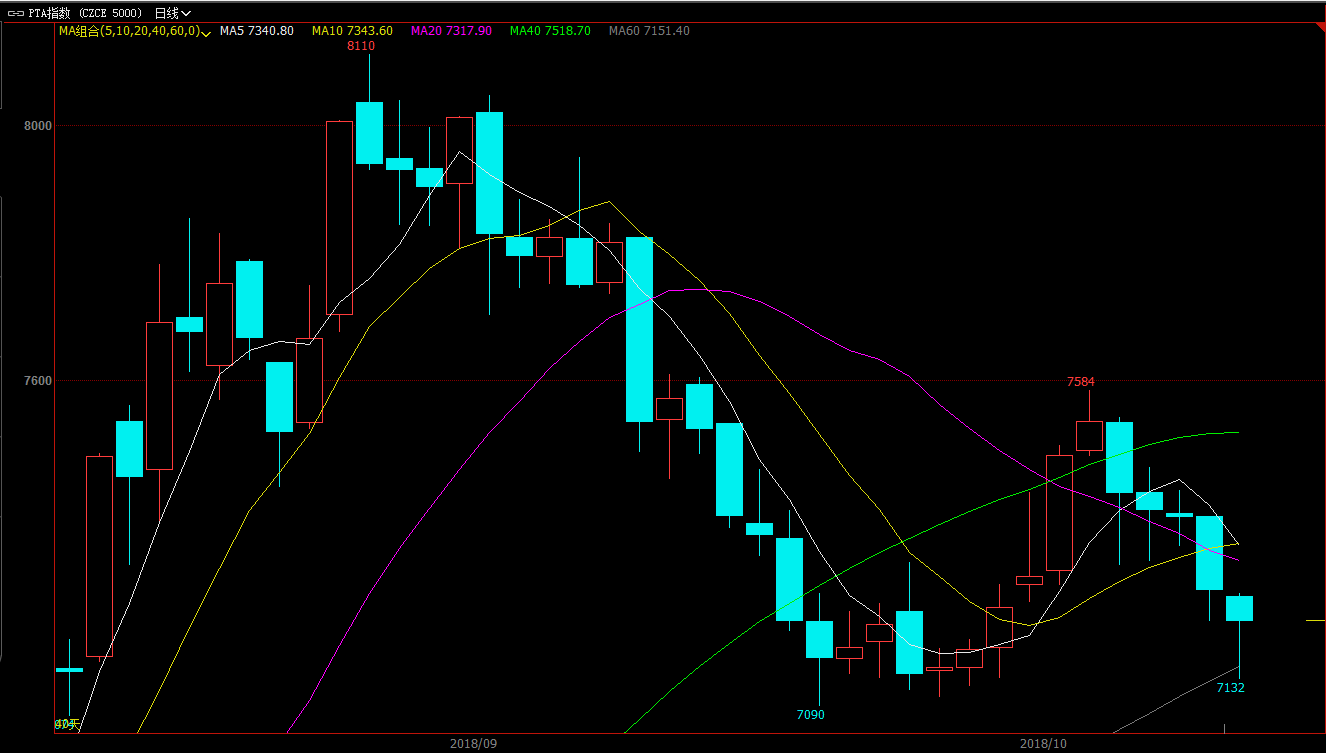The width and height of the screenshot is (1326, 753).
Task: Select the MA5 7340.80 legend value
Action: click(257, 31)
